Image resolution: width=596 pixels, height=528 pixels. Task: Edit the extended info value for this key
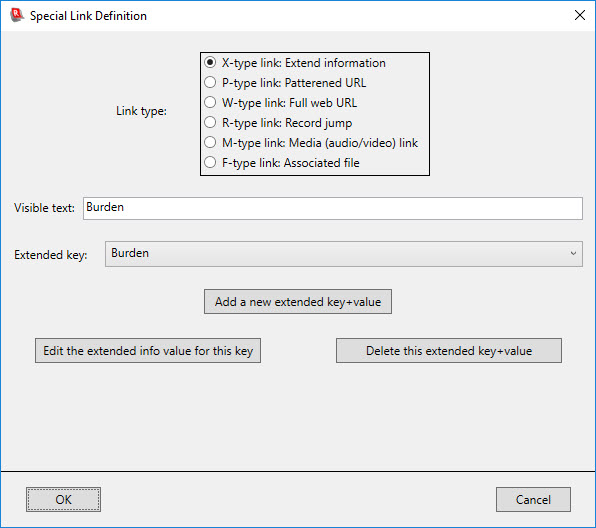[x=148, y=350]
